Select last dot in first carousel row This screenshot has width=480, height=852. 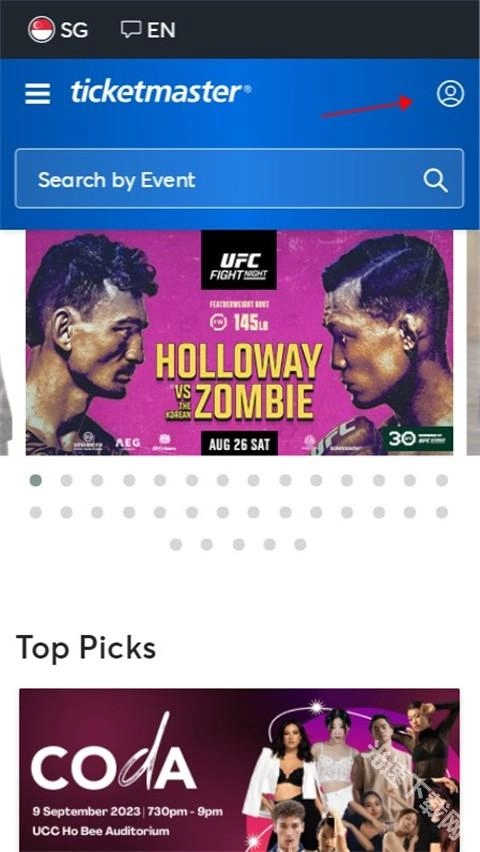[442, 480]
